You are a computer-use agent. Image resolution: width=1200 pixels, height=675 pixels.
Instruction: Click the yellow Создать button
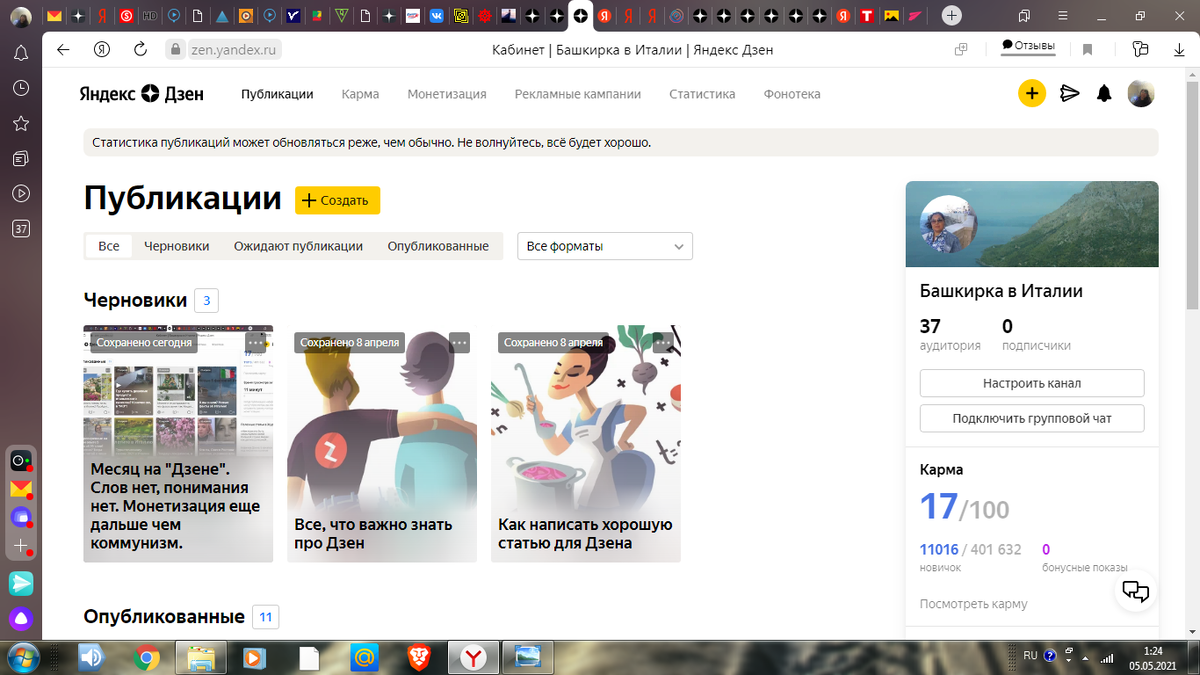pos(337,200)
